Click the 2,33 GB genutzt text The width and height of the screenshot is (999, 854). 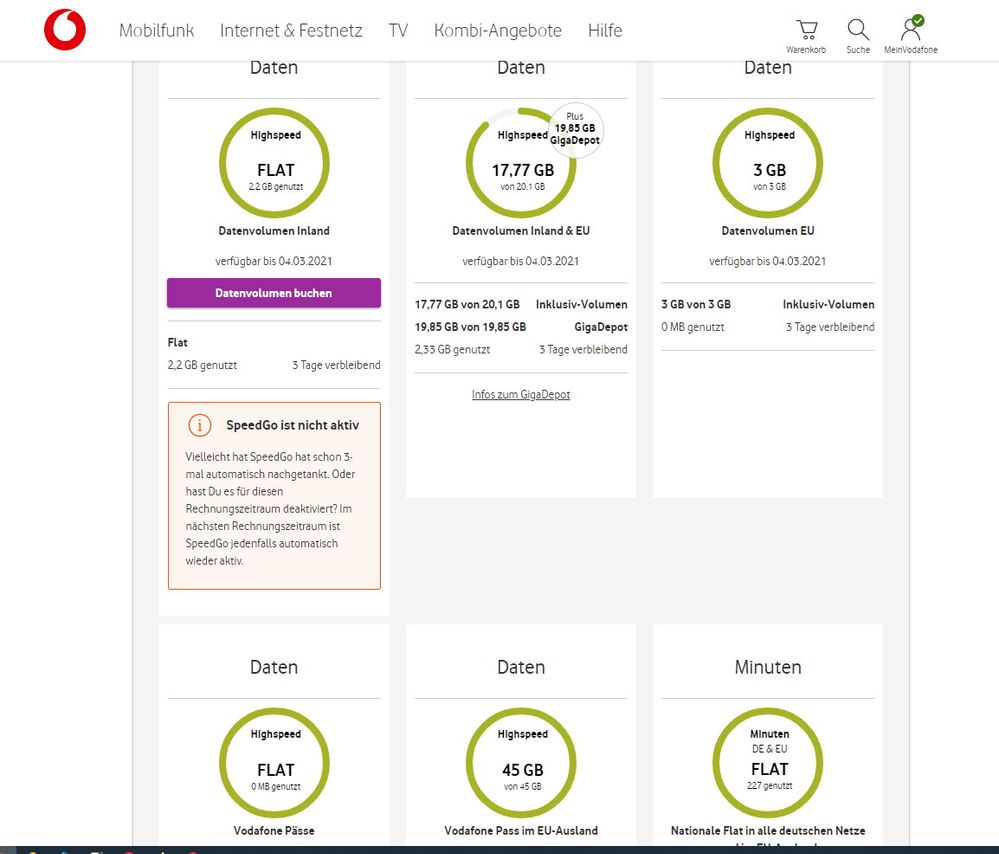(452, 349)
